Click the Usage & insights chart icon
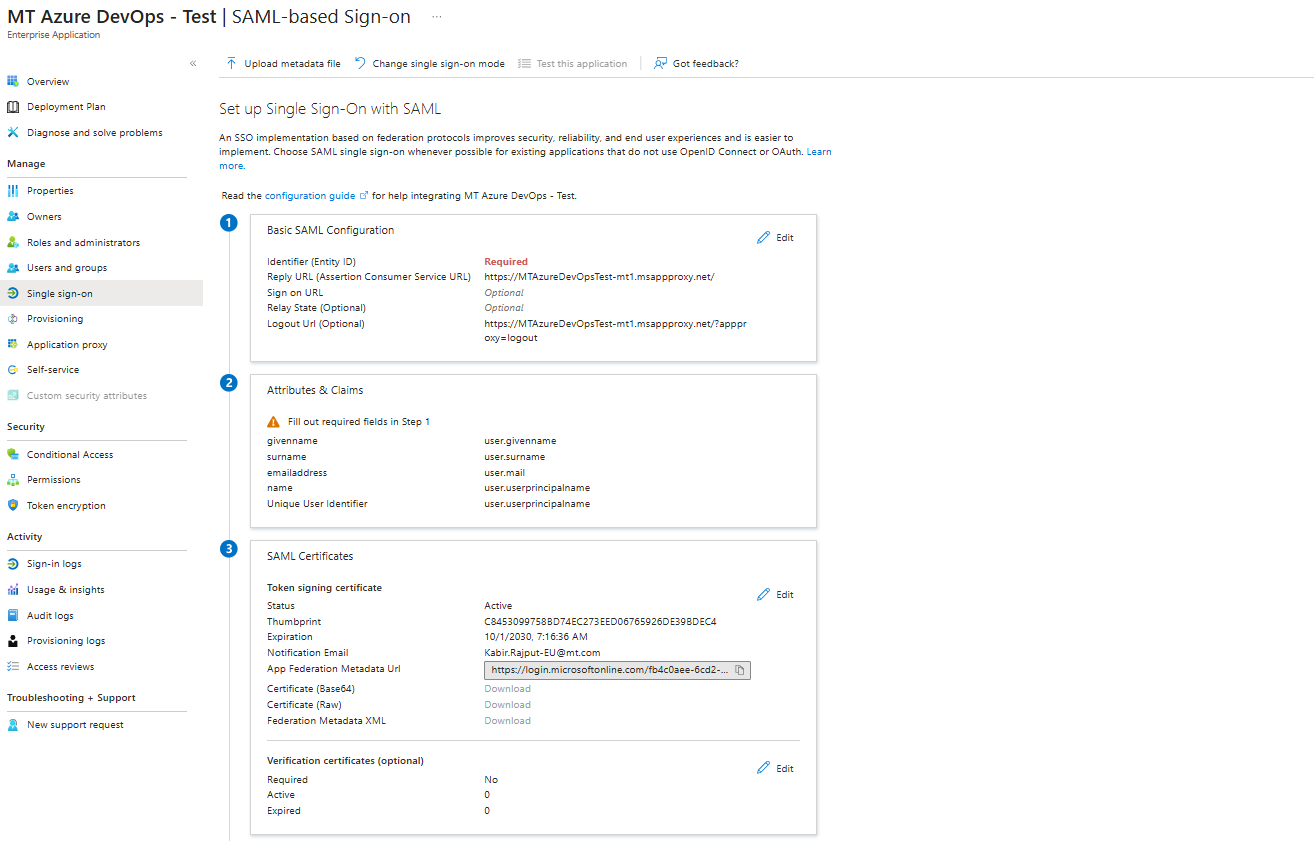The width and height of the screenshot is (1314, 841). [x=13, y=590]
